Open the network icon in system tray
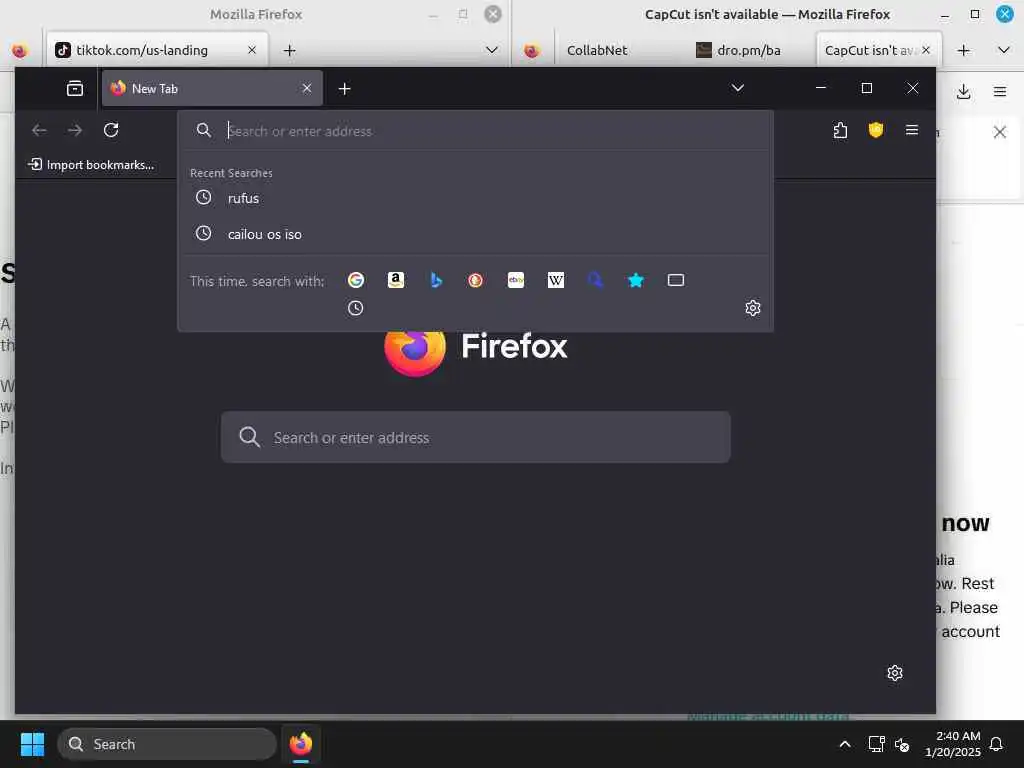The height and width of the screenshot is (768, 1024). (876, 744)
